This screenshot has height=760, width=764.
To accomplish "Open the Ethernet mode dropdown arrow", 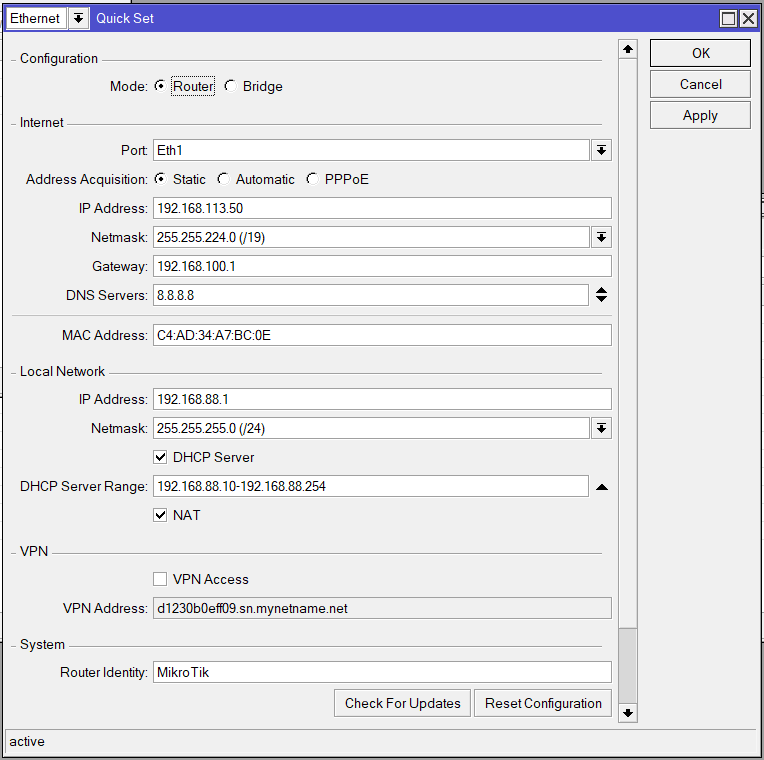I will (78, 19).
